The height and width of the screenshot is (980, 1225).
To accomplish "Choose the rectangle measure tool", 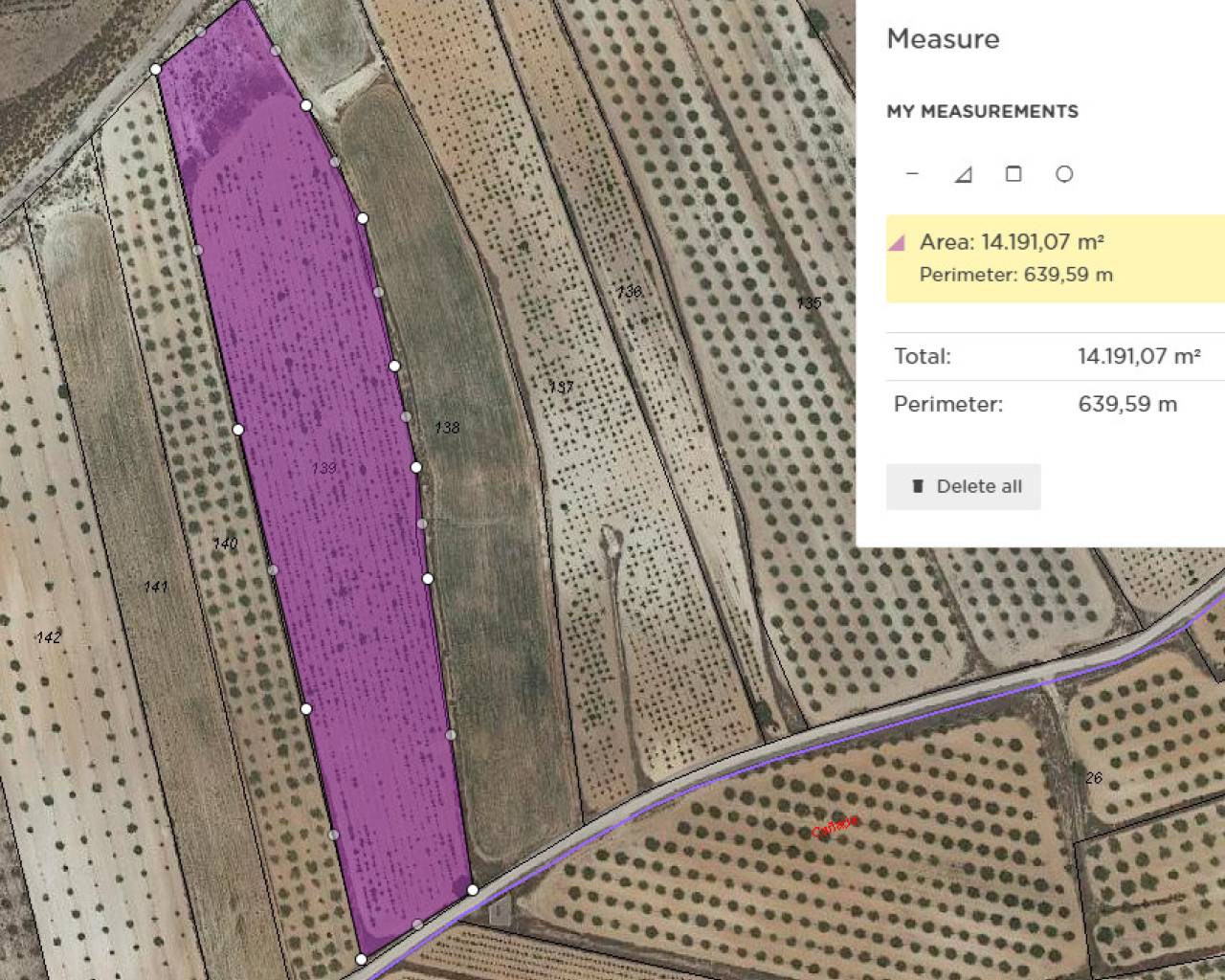I will 1013,174.
